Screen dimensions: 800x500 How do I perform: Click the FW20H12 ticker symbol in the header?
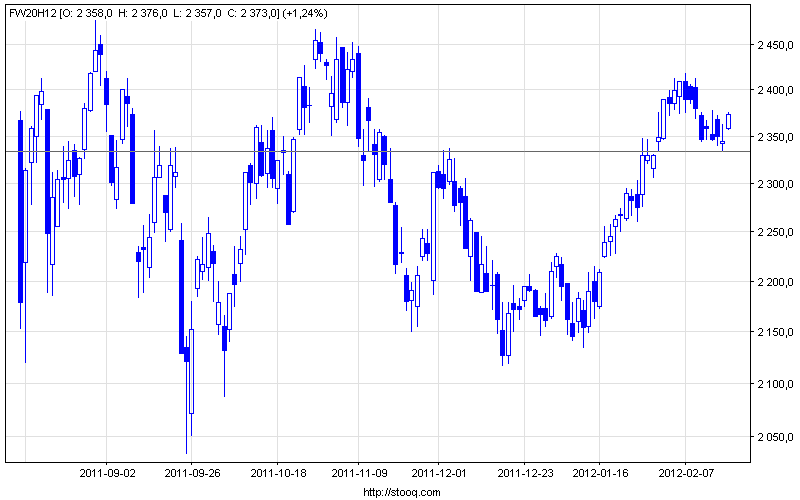pos(33,14)
